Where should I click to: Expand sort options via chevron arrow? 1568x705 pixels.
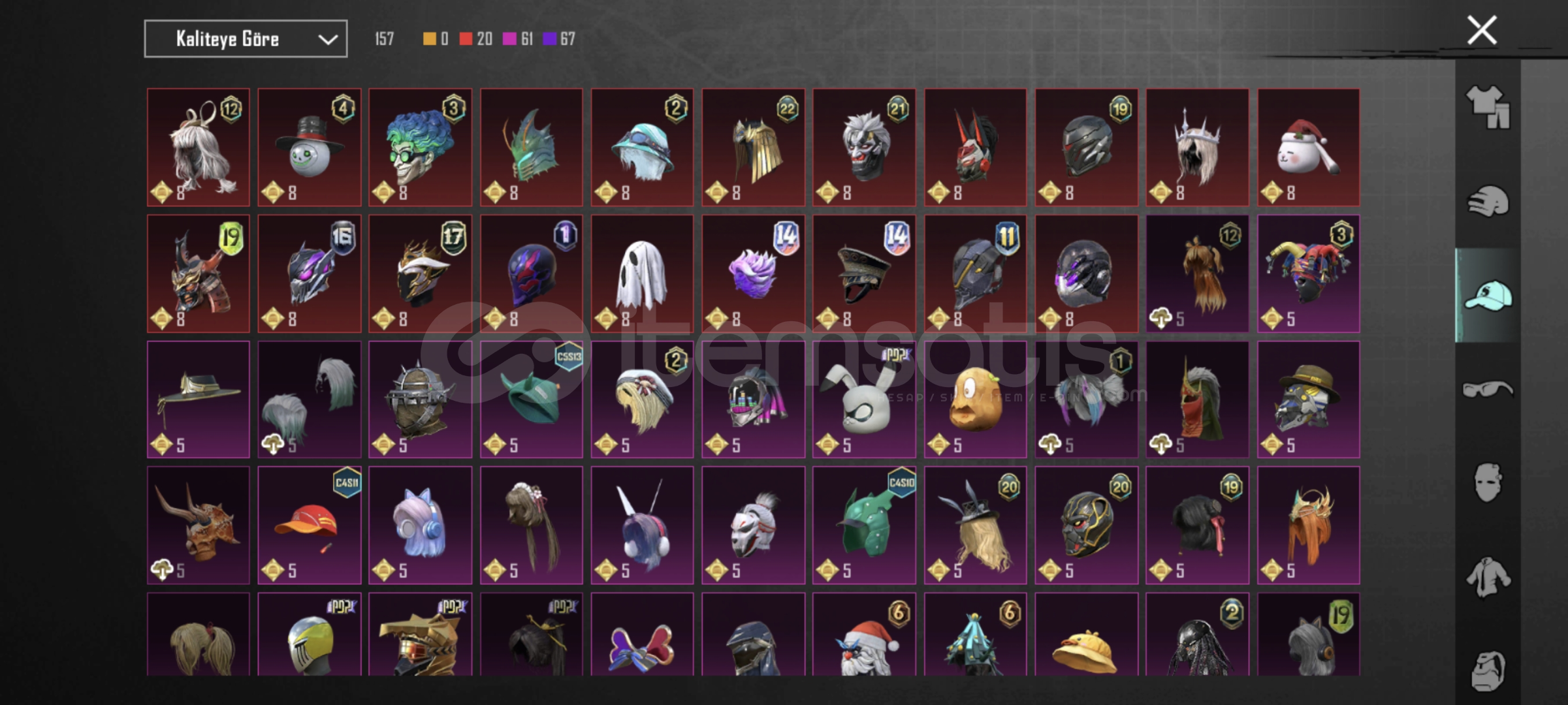328,40
